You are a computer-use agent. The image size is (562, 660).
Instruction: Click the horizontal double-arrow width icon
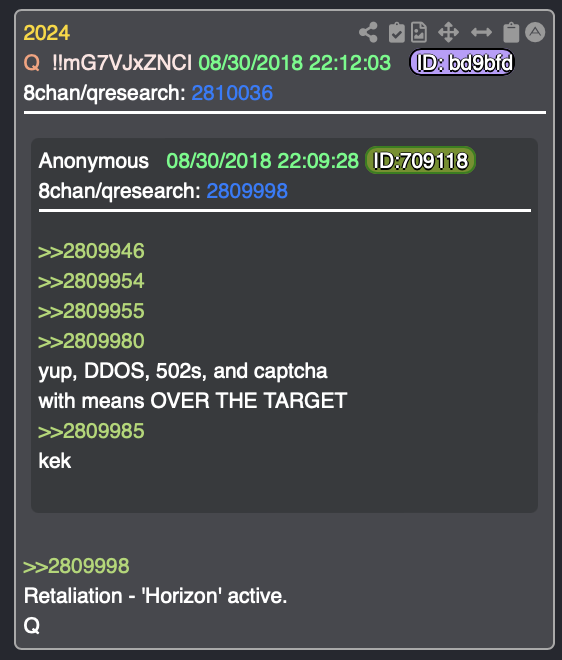481,32
